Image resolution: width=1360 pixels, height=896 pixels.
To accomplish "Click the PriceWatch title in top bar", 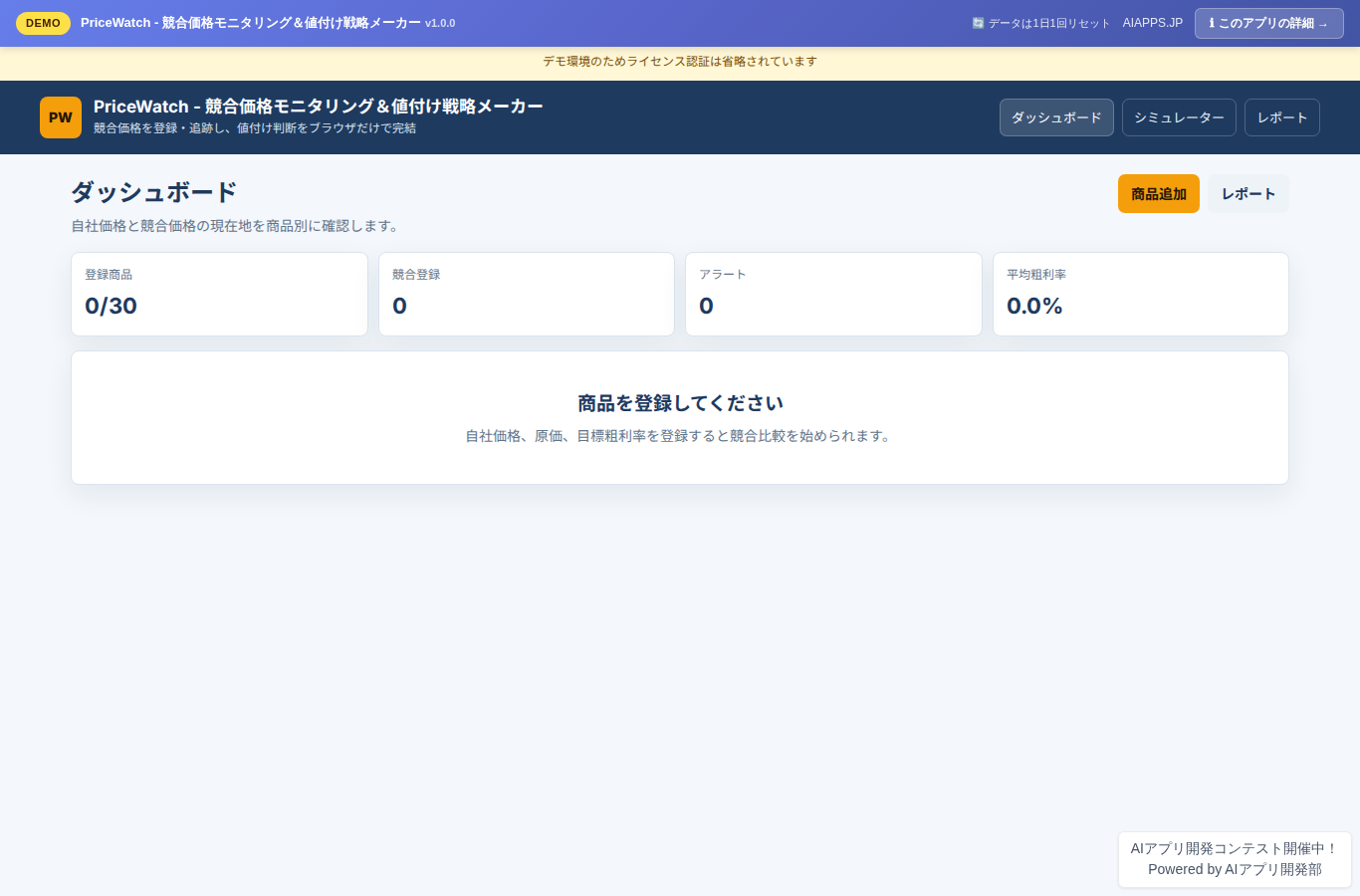I will pyautogui.click(x=251, y=23).
